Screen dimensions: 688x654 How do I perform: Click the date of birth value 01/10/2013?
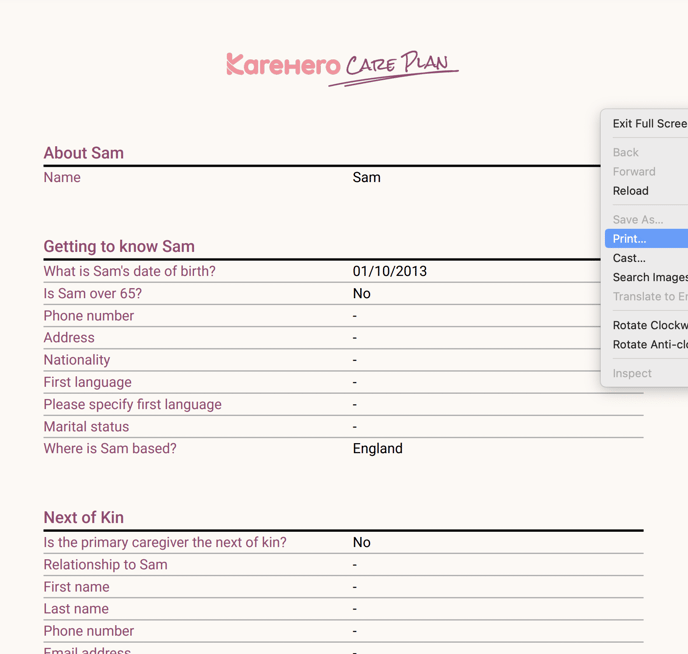pos(390,271)
